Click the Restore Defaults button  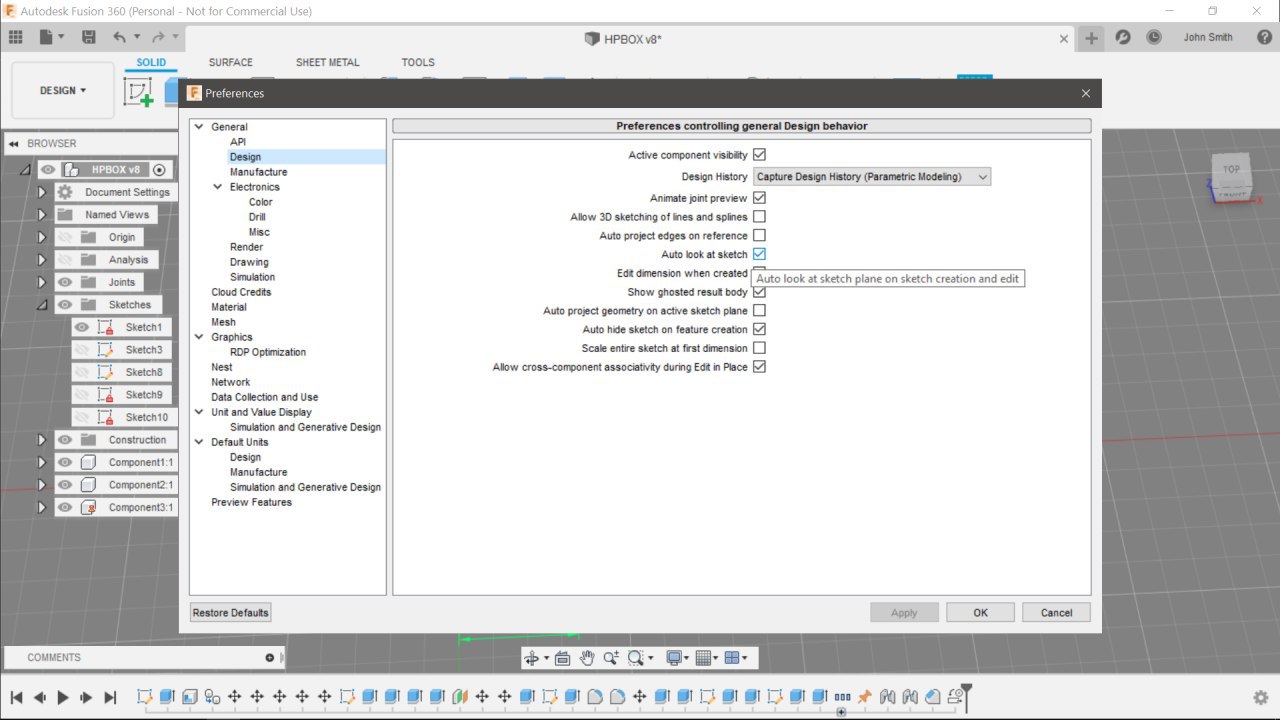pos(231,612)
